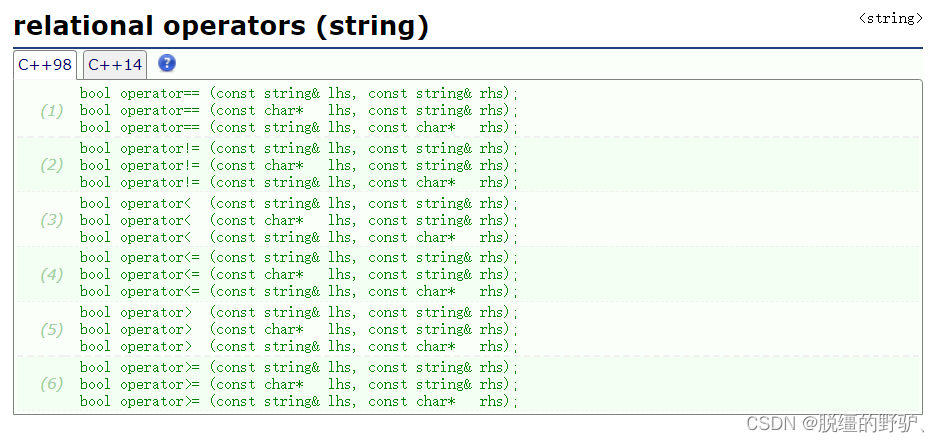939x442 pixels.
Task: Select the (2) label for operator!= overloads
Action: coord(51,165)
